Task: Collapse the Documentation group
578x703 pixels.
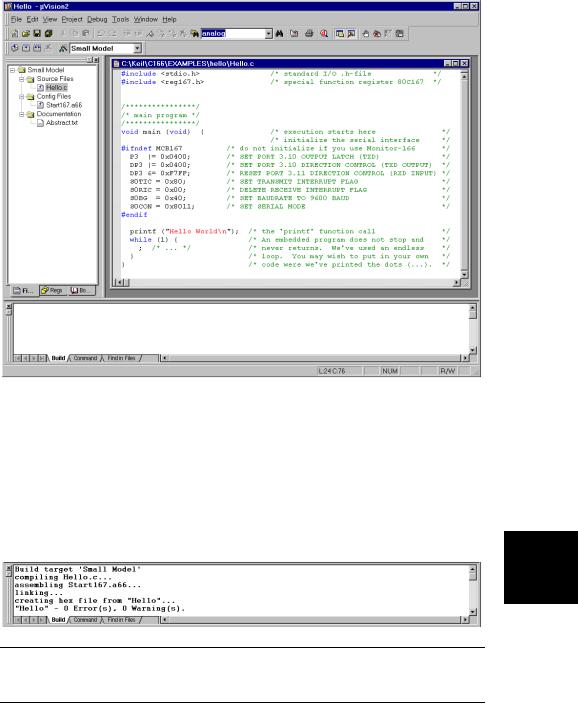Action: pyautogui.click(x=22, y=114)
